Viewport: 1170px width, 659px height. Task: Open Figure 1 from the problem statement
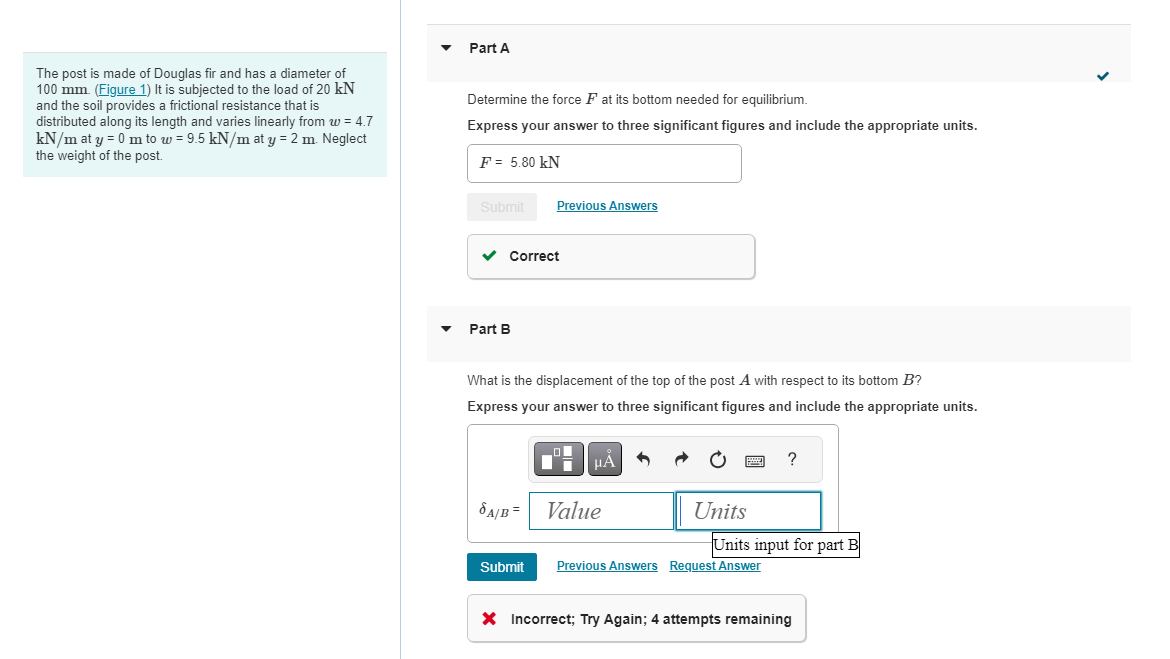coord(121,89)
